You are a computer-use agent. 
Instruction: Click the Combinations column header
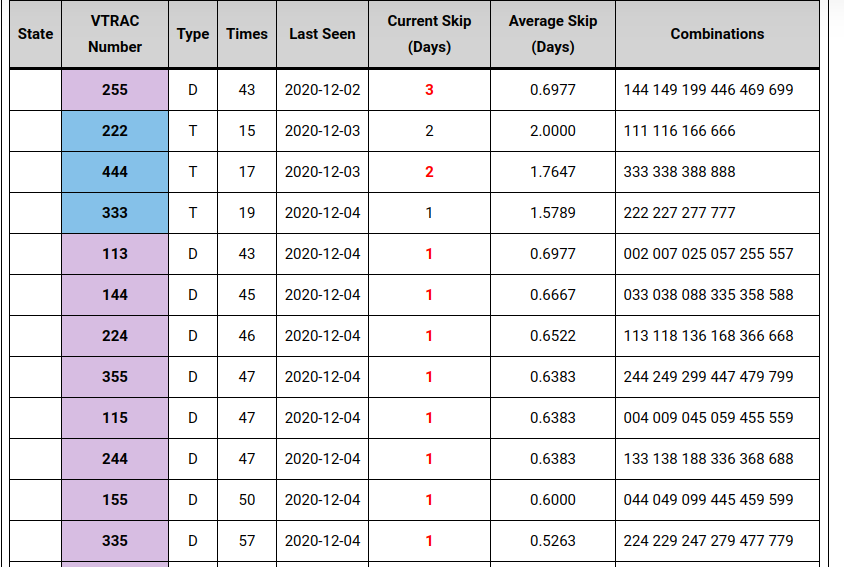point(717,34)
